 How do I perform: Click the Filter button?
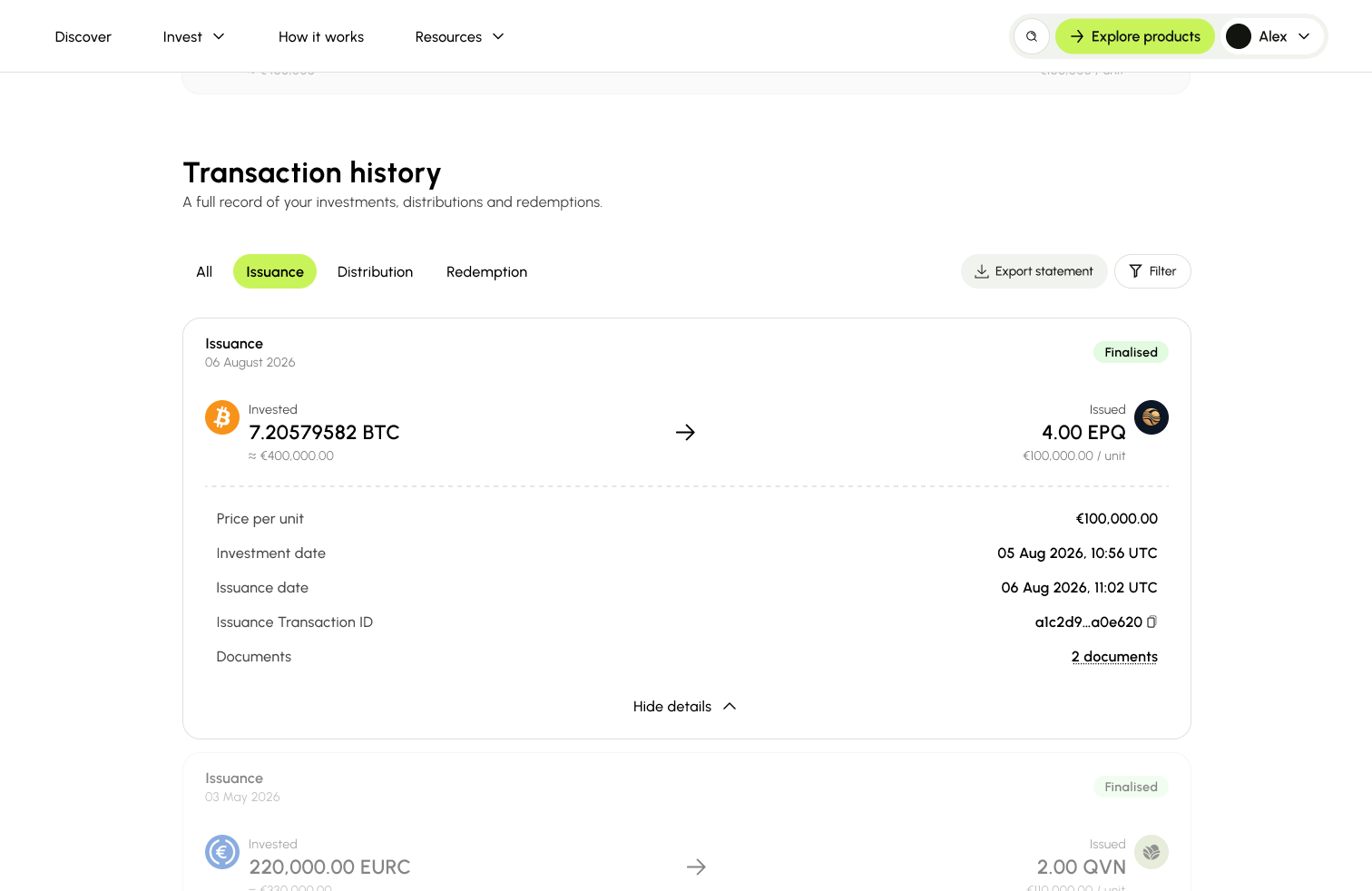click(x=1152, y=271)
